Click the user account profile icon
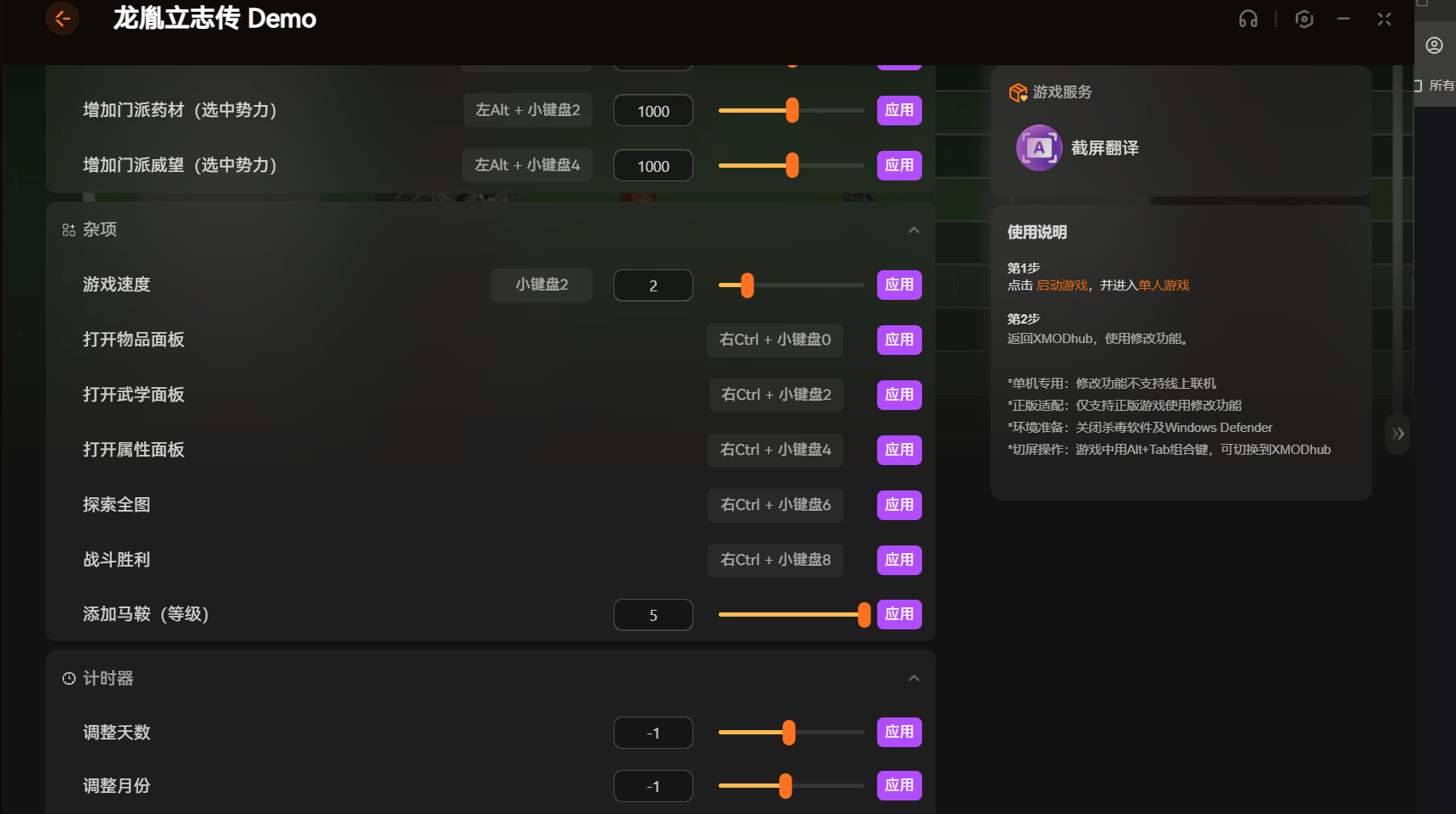The height and width of the screenshot is (814, 1456). [1434, 46]
